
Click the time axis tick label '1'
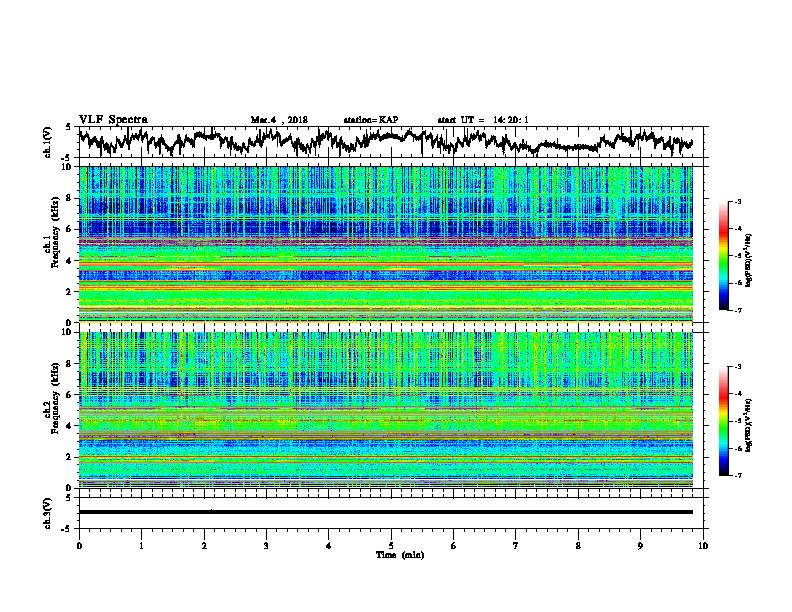tap(141, 546)
